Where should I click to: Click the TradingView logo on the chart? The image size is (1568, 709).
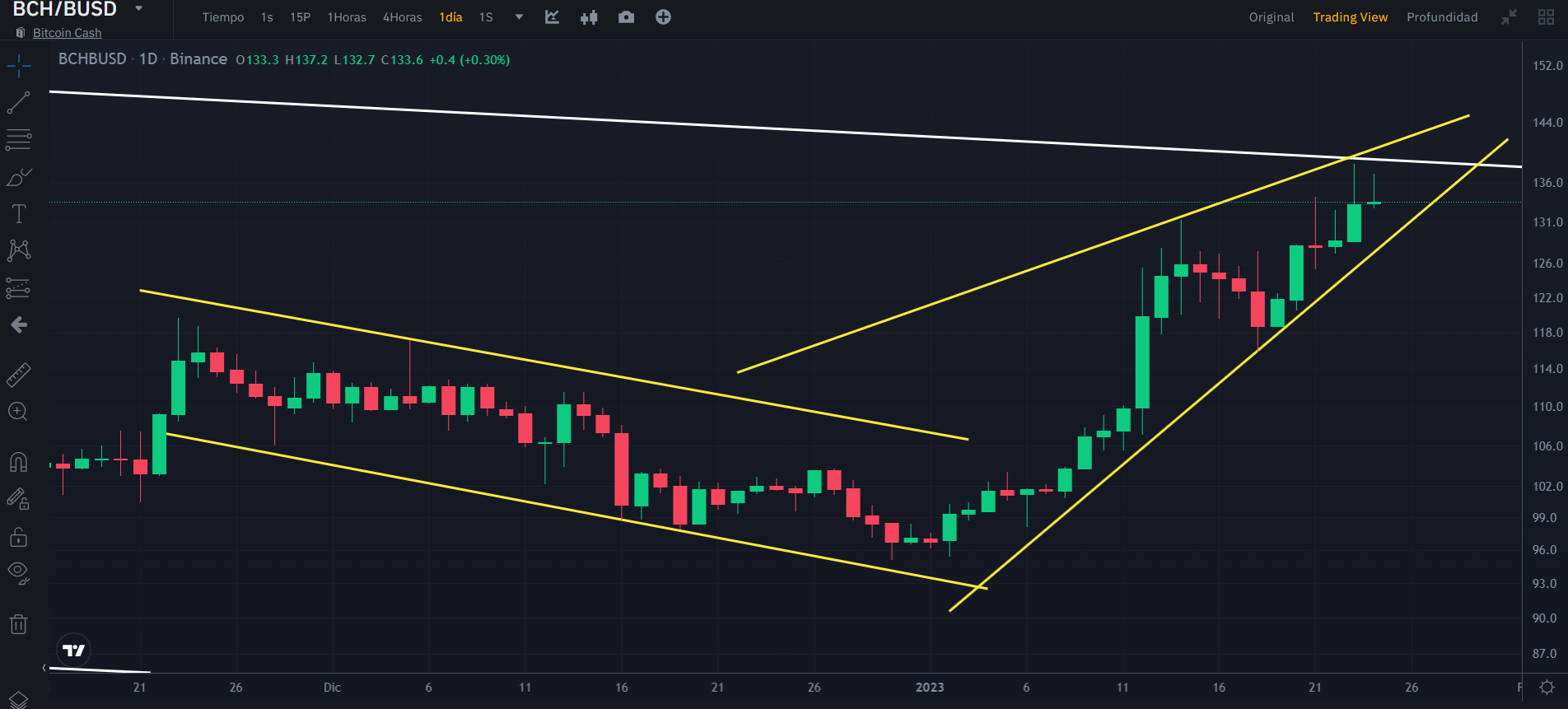tap(73, 651)
